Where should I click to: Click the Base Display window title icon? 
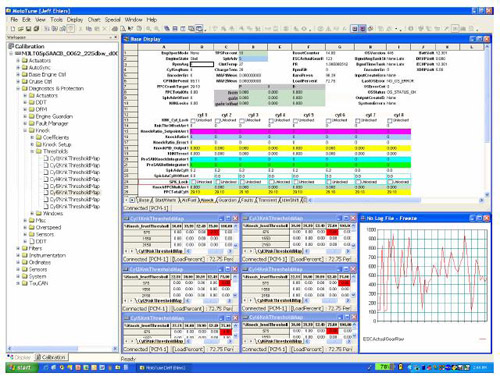(x=126, y=39)
